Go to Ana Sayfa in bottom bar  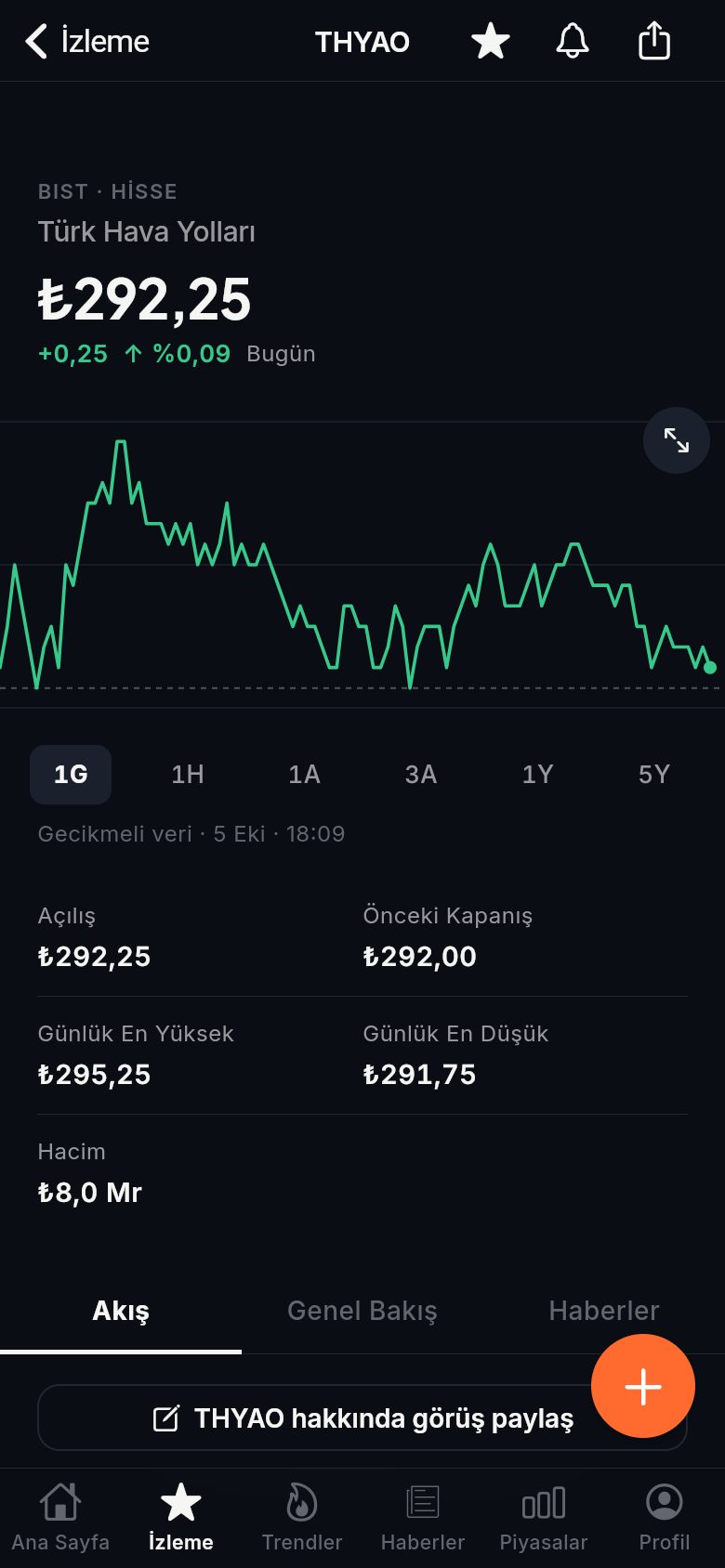pos(60,1518)
